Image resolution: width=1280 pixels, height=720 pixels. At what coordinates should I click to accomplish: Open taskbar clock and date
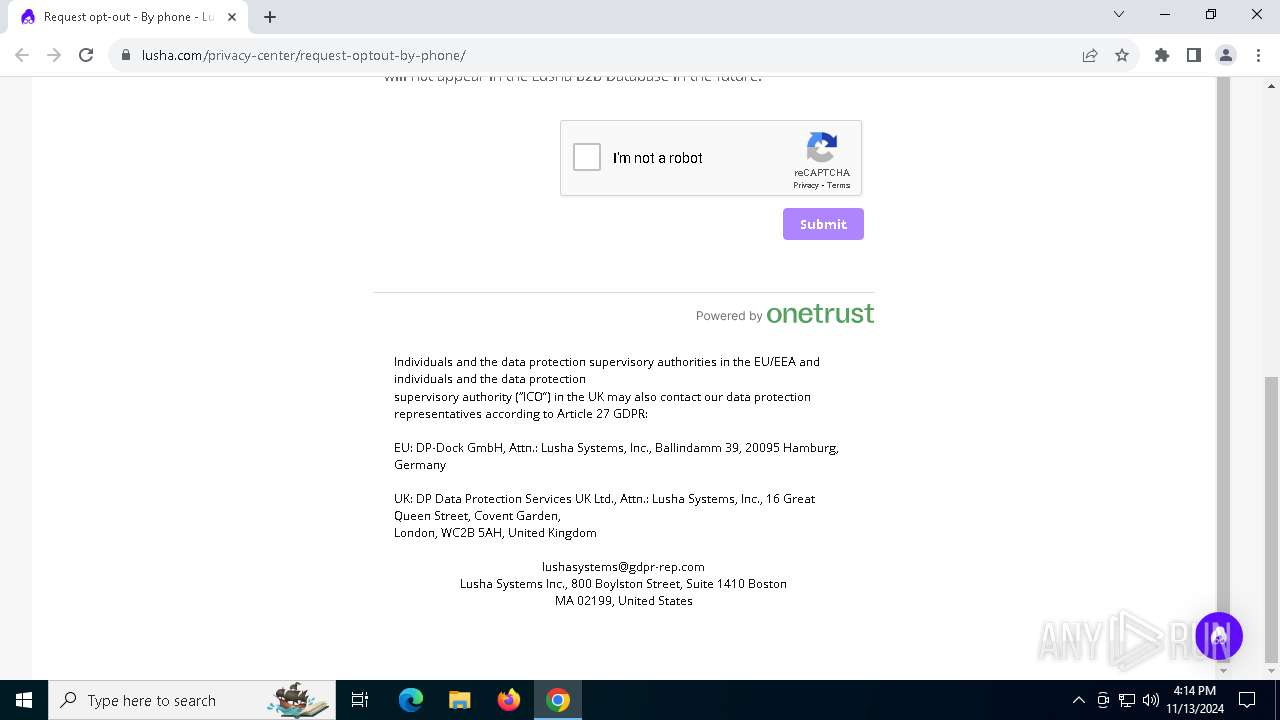coord(1194,700)
